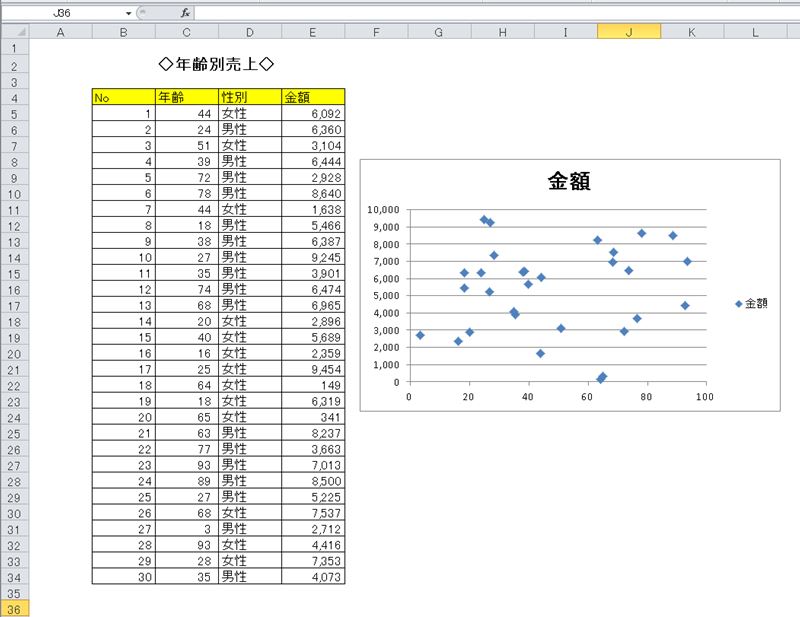
Task: Select the 性別 header cell
Action: (x=249, y=97)
